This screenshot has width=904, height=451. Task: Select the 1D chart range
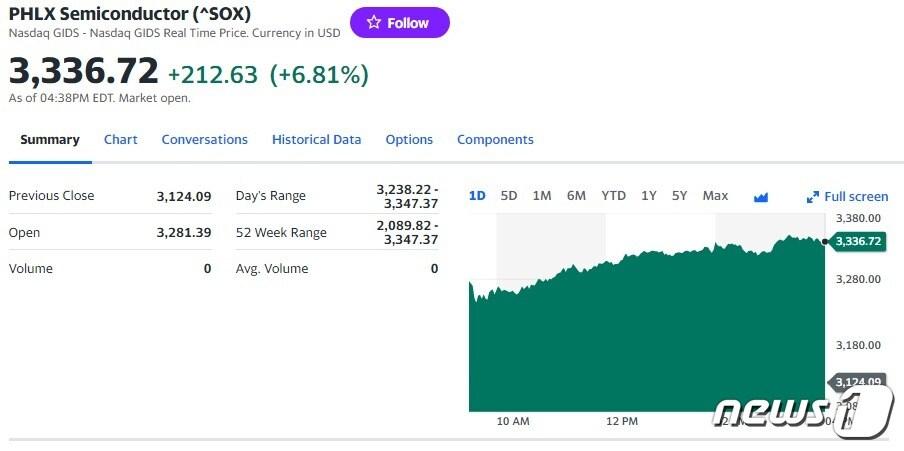(477, 196)
